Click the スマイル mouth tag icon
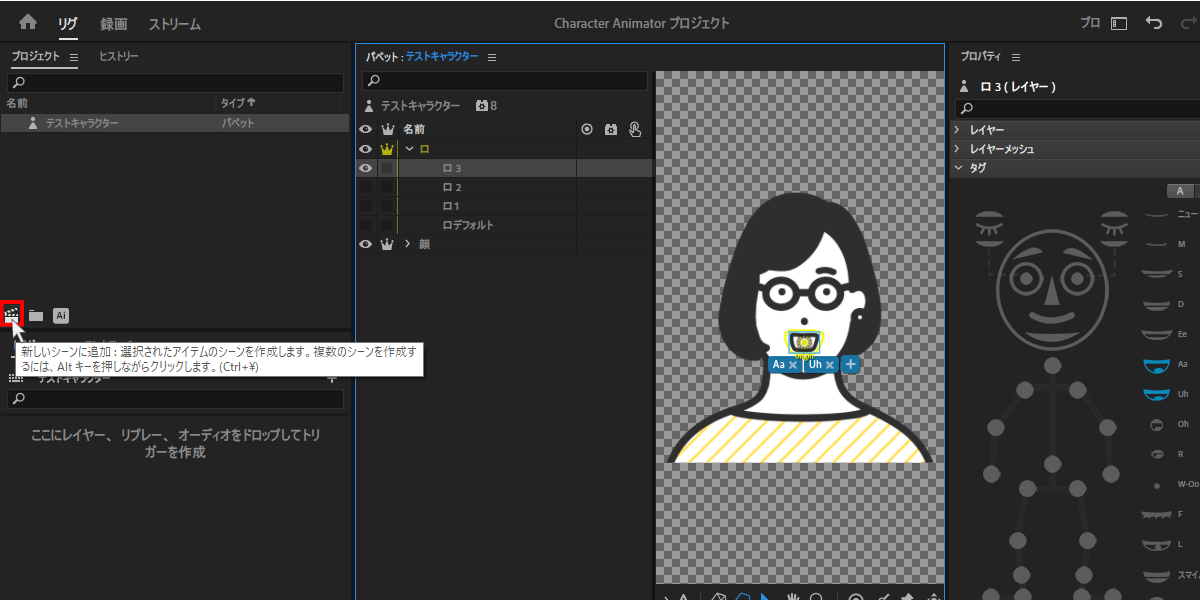This screenshot has height=600, width=1200. click(1156, 575)
